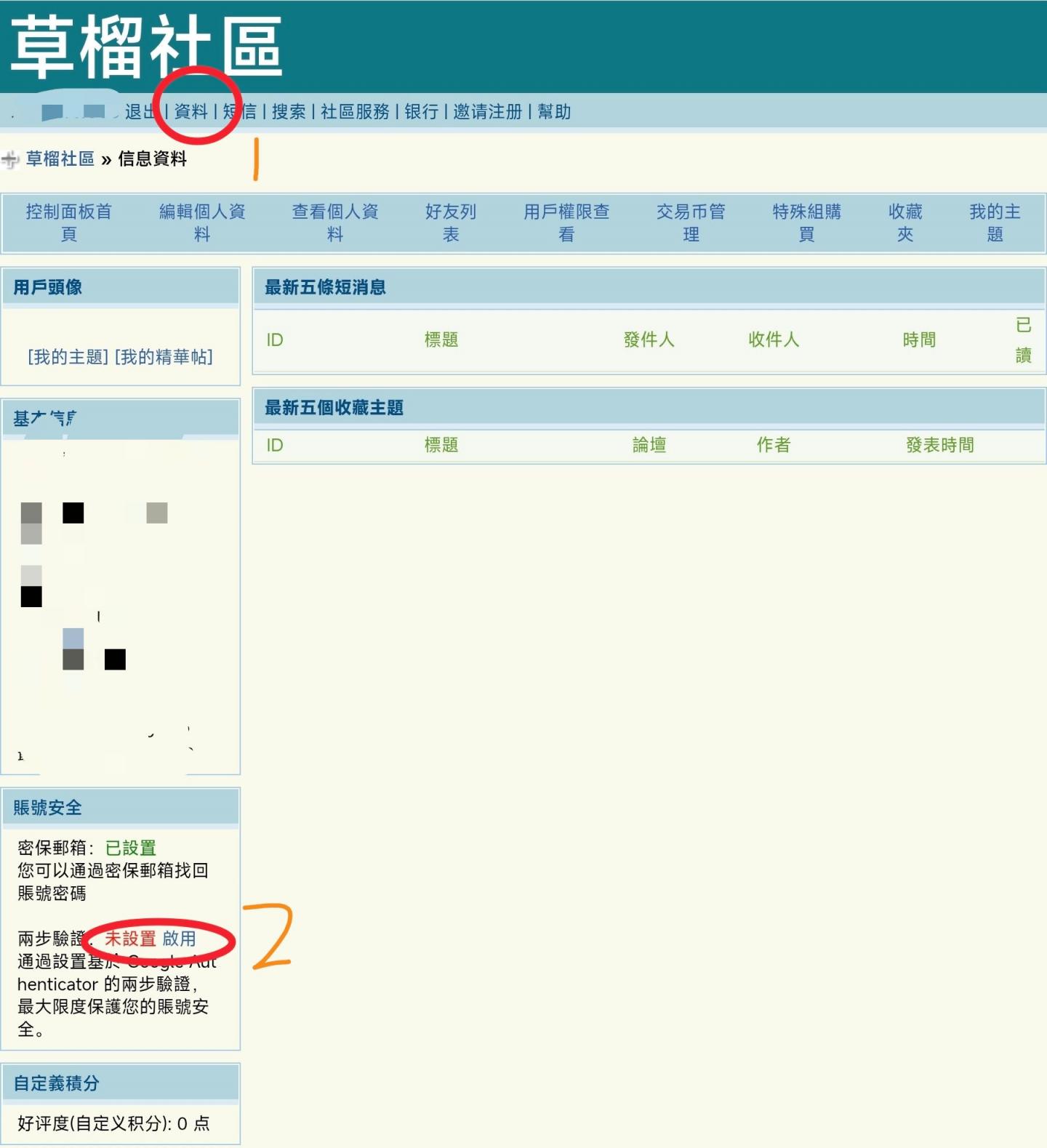Viewport: 1047px width, 1148px height.
Task: Open the 用戶權限查看 tab
Action: [x=566, y=222]
